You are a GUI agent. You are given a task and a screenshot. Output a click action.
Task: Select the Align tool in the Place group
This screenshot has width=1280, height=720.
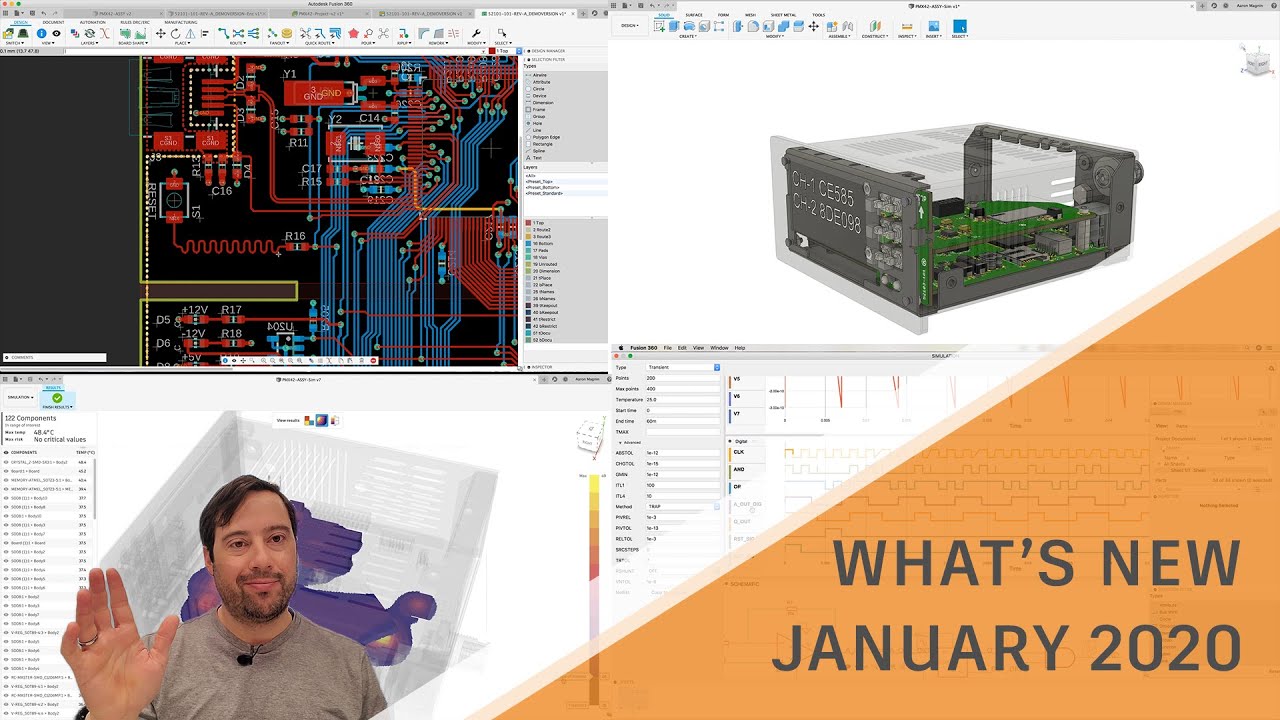(205, 34)
